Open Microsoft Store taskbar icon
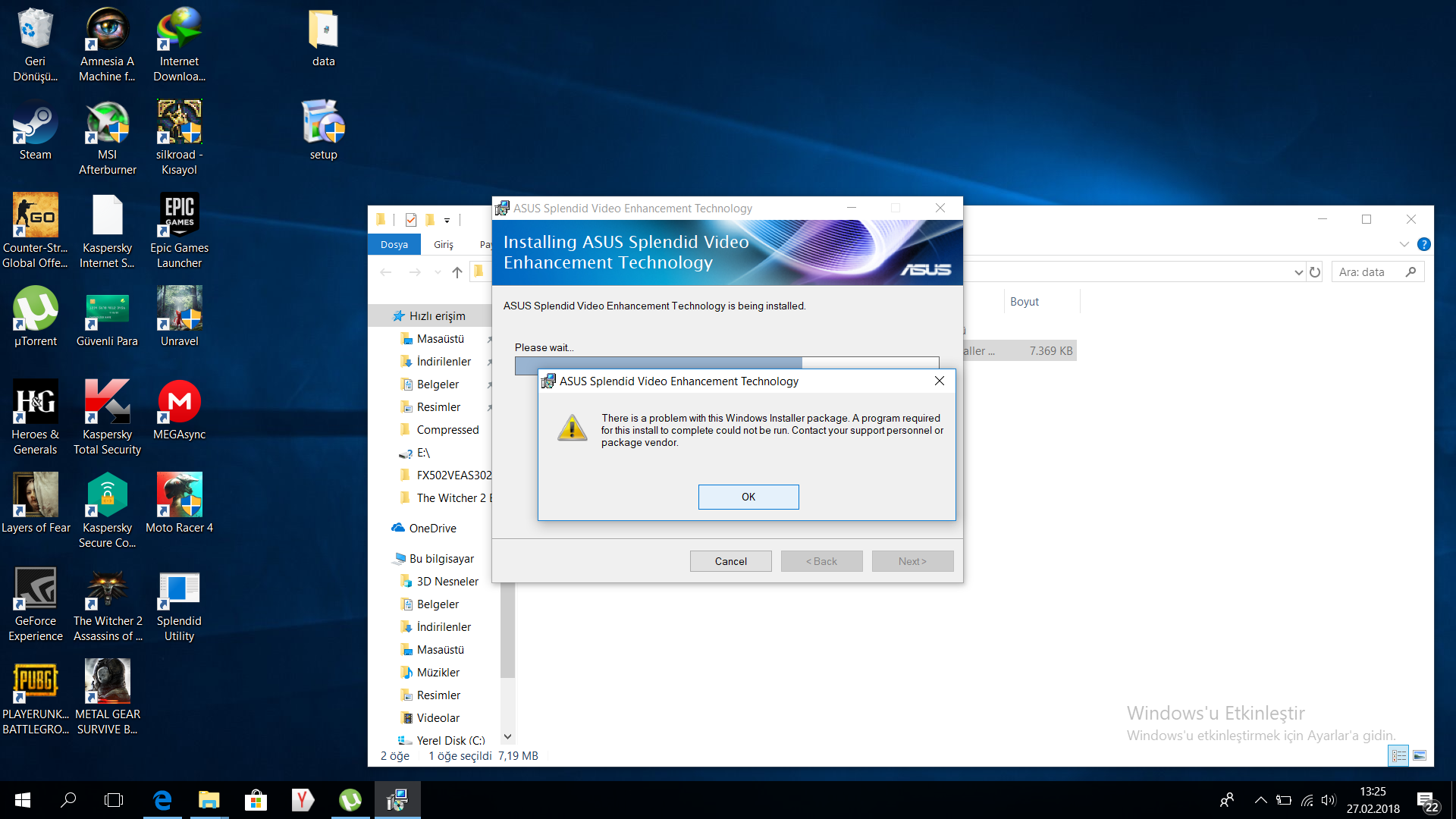Viewport: 1456px width, 819px height. click(x=256, y=800)
